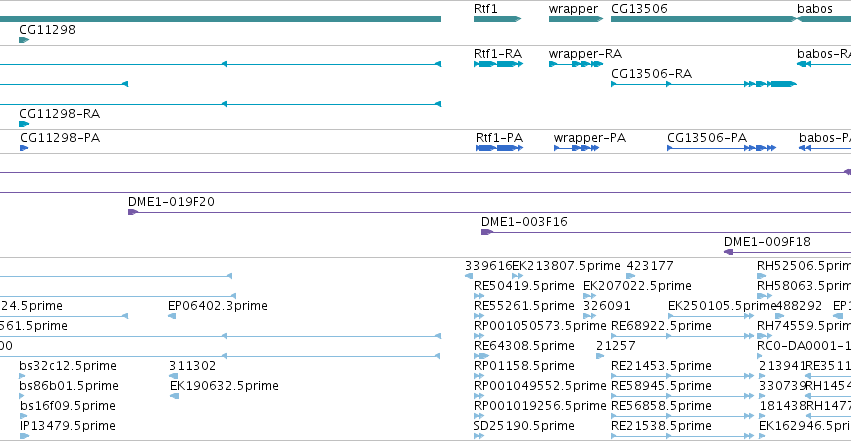Click the 311302 feature label

point(192,366)
